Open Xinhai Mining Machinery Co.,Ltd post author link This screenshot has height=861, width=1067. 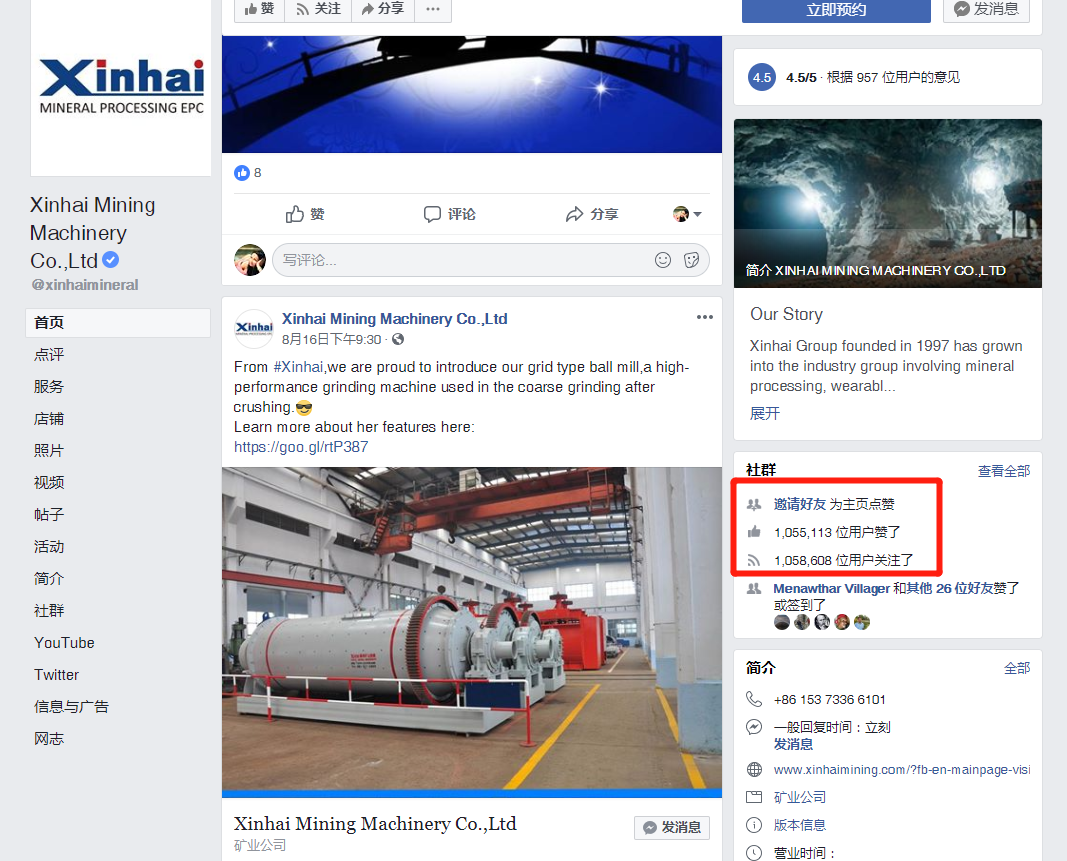pos(395,319)
